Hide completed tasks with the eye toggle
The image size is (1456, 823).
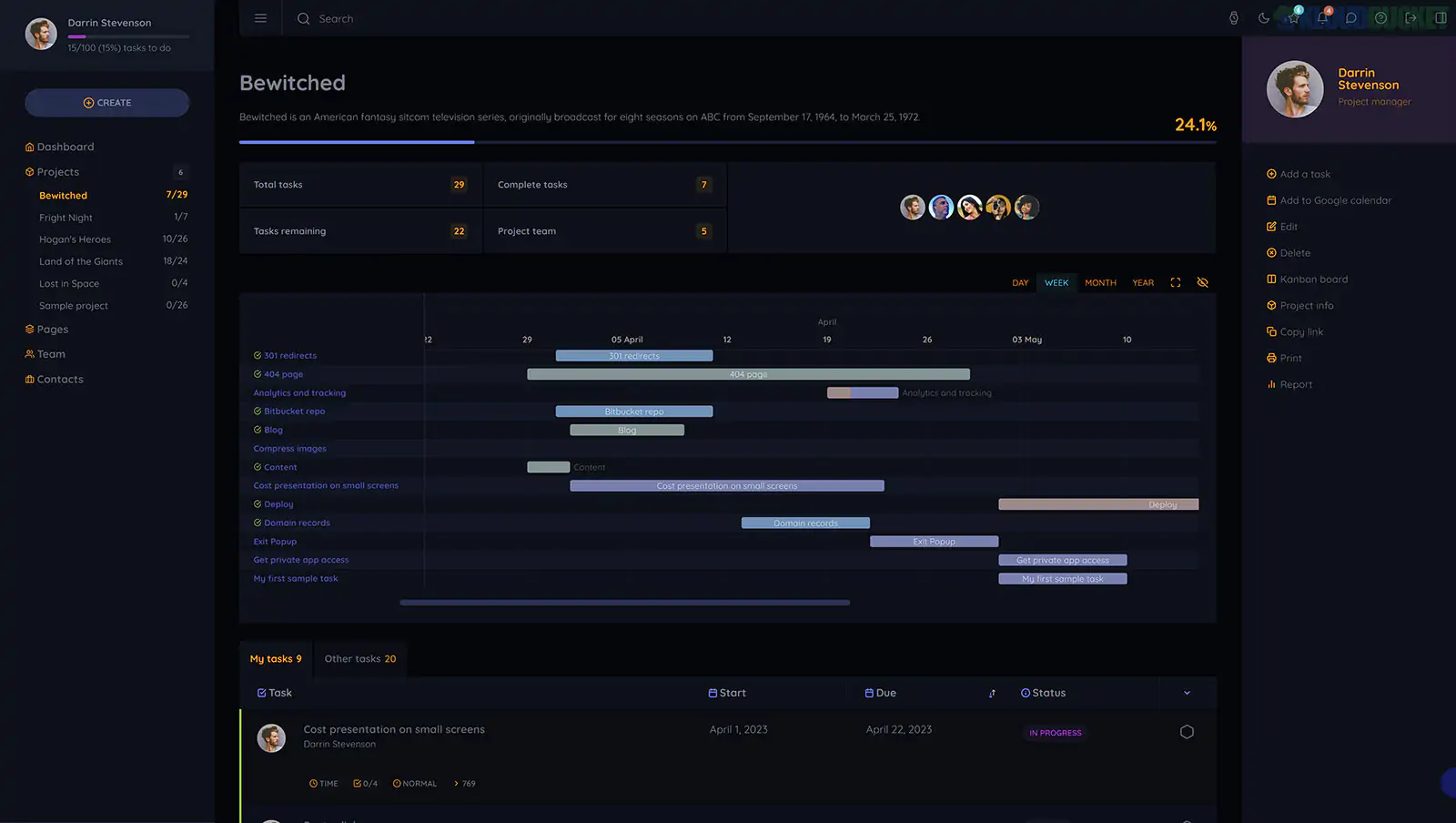click(1202, 282)
